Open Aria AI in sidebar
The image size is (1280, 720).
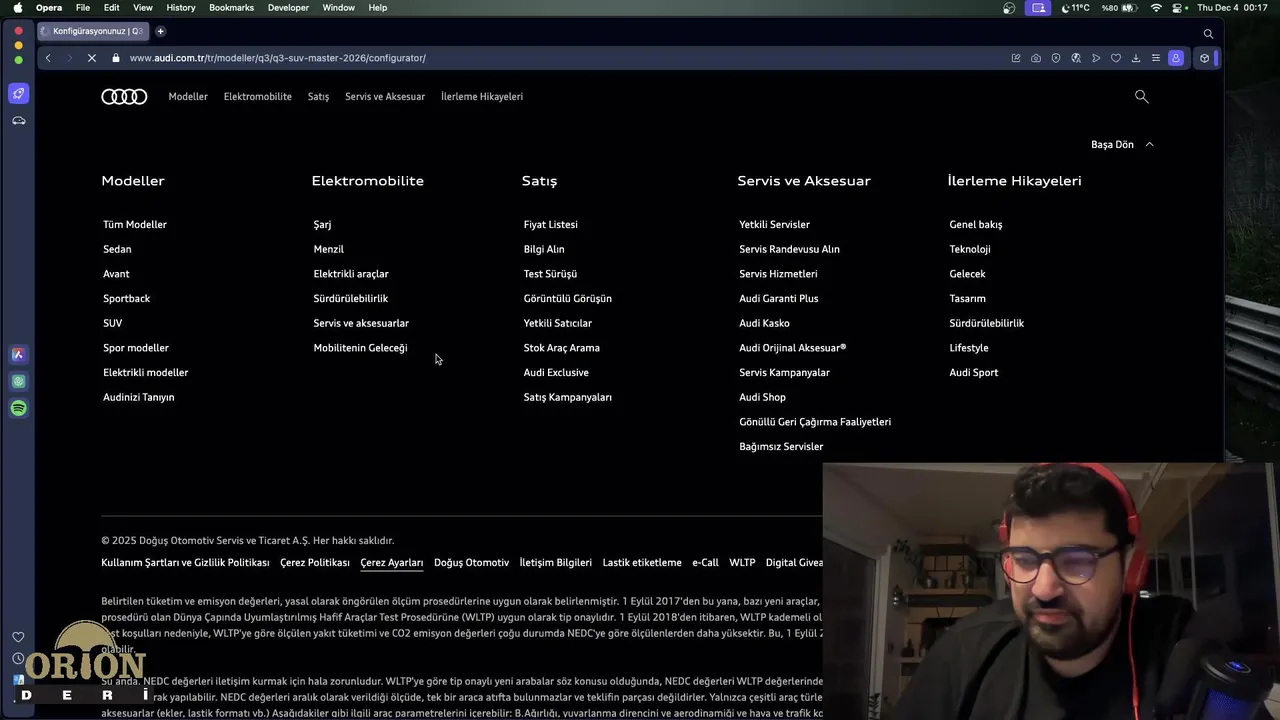click(x=18, y=354)
